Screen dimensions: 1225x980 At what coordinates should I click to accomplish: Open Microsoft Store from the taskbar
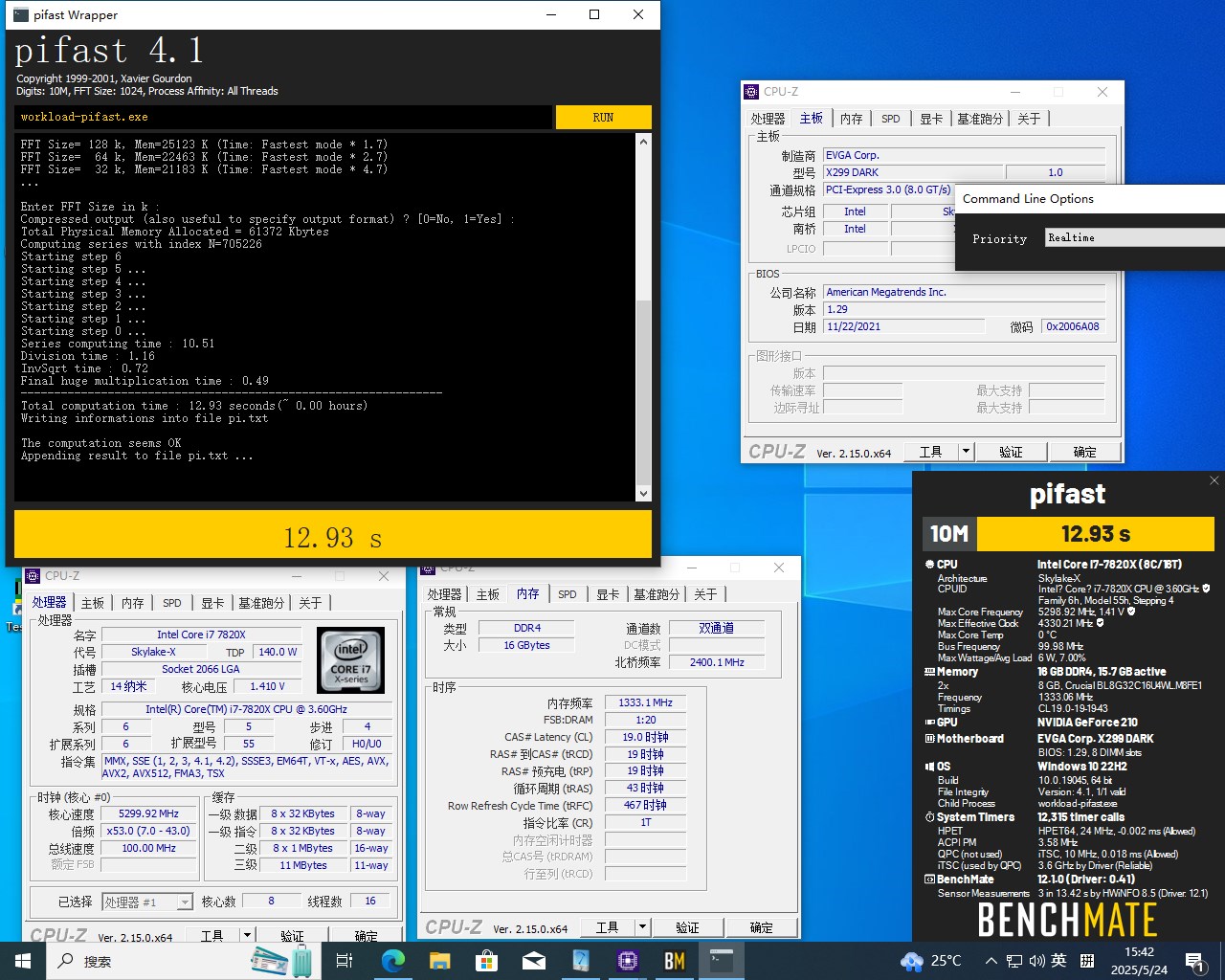point(486,961)
